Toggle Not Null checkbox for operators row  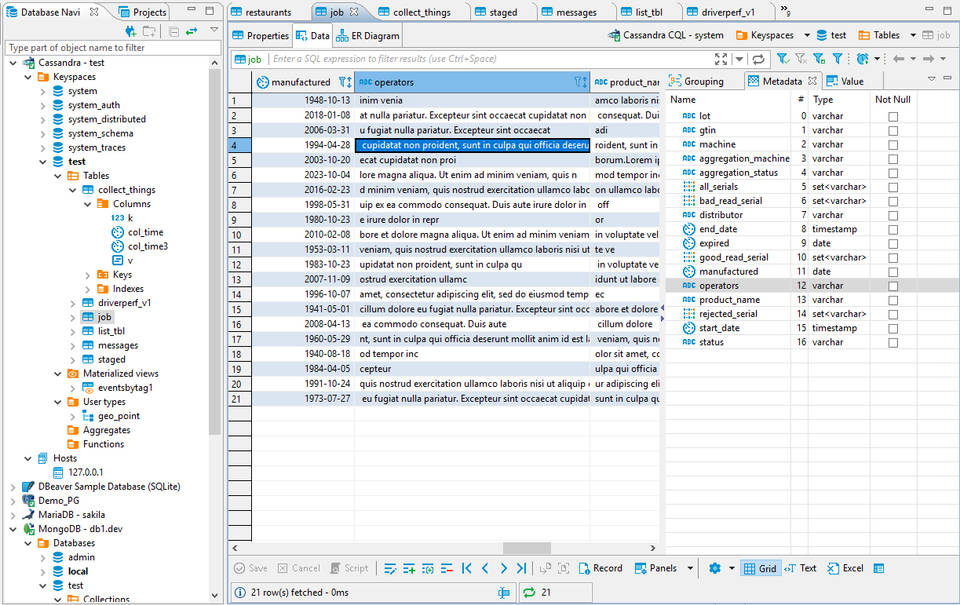(893, 286)
